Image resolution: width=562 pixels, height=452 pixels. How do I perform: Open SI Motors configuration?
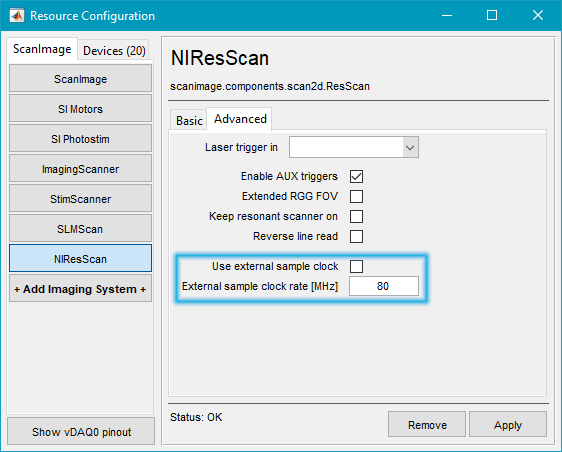pyautogui.click(x=80, y=109)
